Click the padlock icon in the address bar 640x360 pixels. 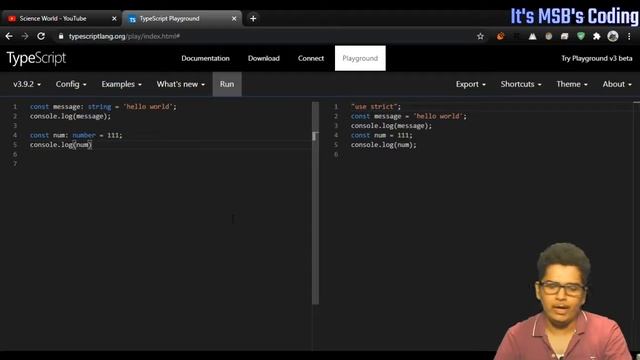click(x=61, y=36)
